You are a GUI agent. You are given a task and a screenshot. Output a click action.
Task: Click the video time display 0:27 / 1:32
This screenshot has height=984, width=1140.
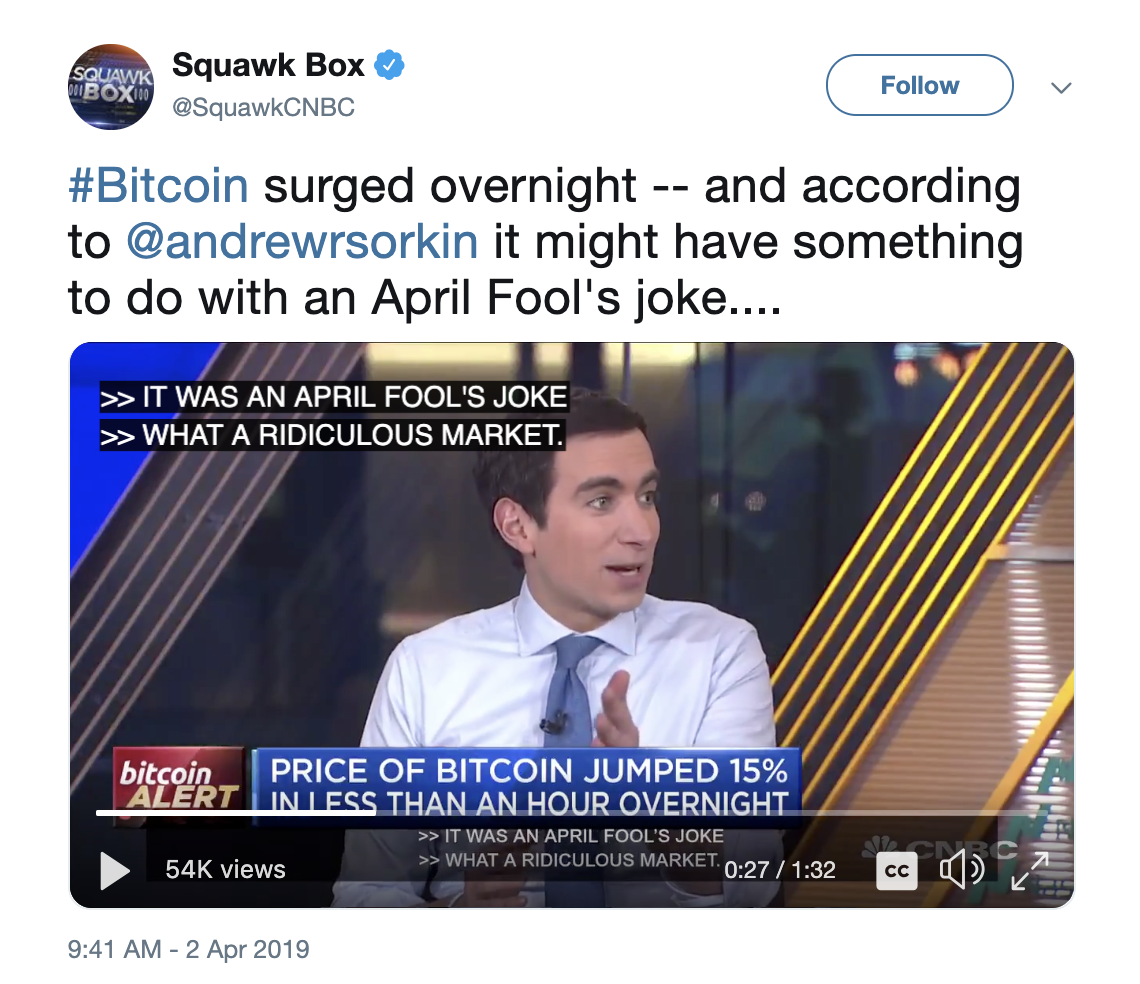click(780, 871)
